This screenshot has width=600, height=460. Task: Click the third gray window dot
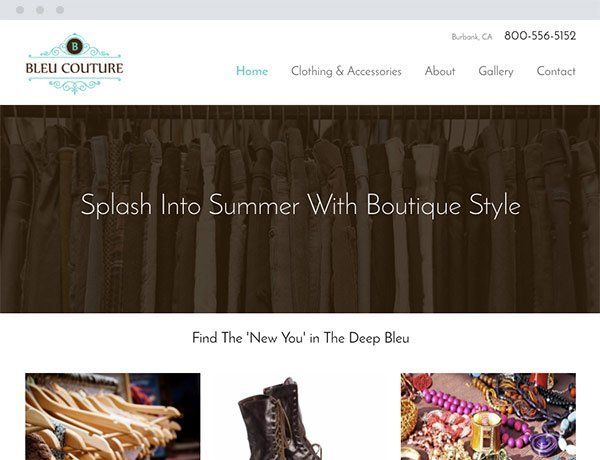click(x=60, y=10)
